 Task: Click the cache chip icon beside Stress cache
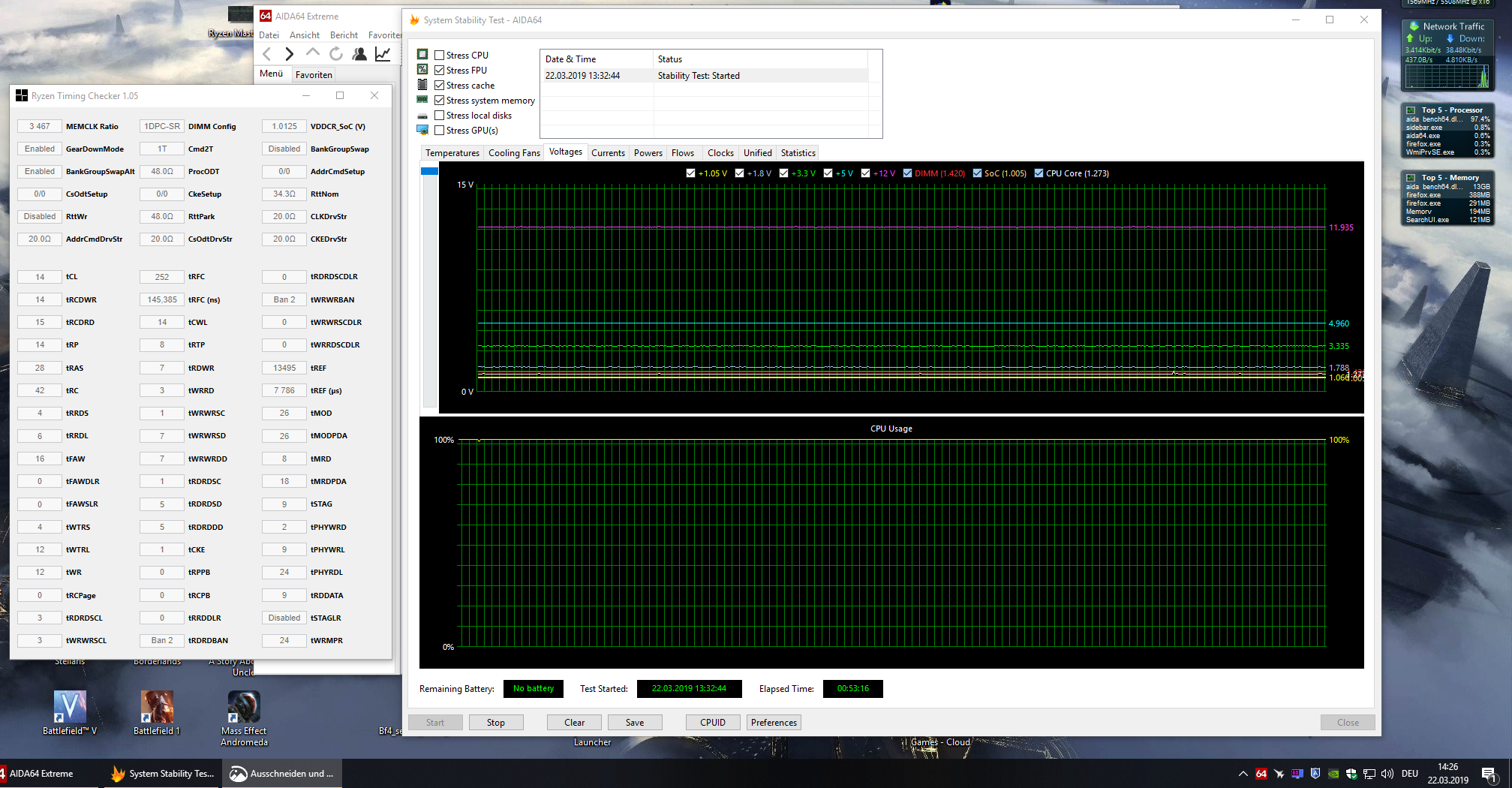pos(422,85)
